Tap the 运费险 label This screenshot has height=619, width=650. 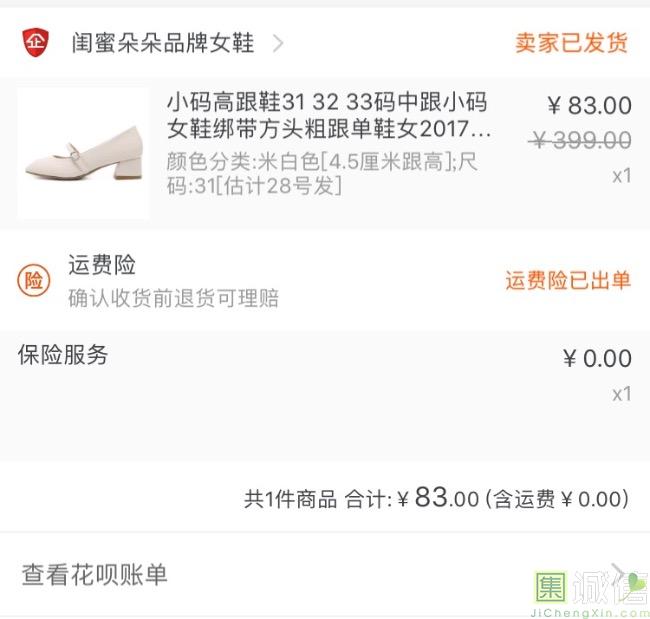coord(102,265)
